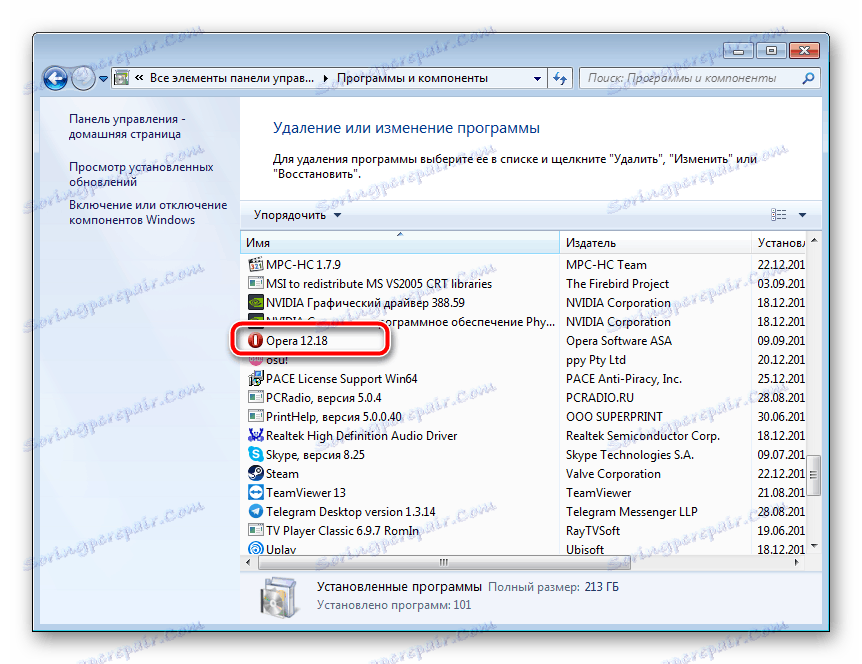The width and height of the screenshot is (862, 664).
Task: Maximize the Programs and Components window
Action: [x=771, y=51]
